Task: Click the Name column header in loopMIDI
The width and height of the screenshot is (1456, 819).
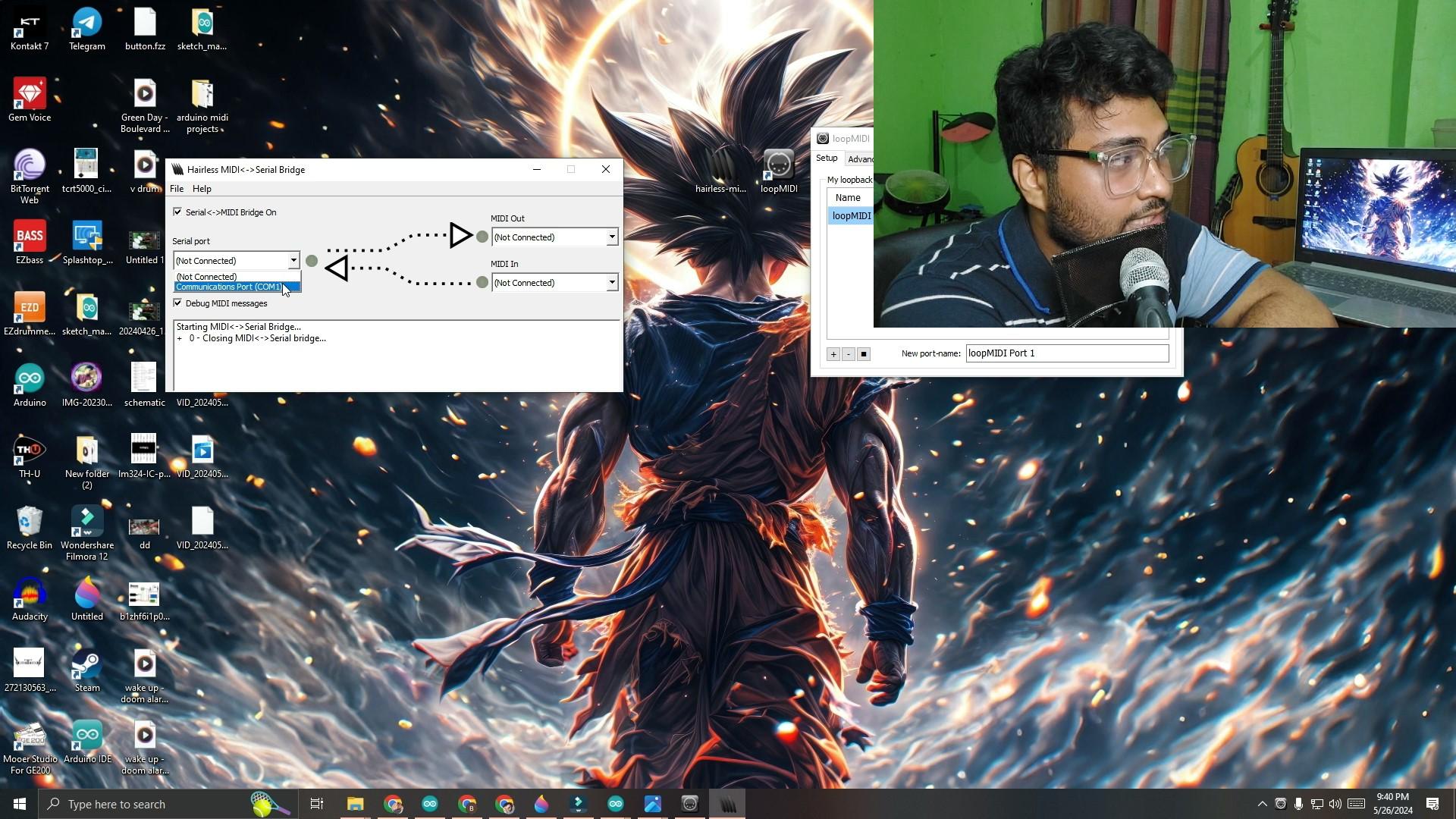Action: 849,198
